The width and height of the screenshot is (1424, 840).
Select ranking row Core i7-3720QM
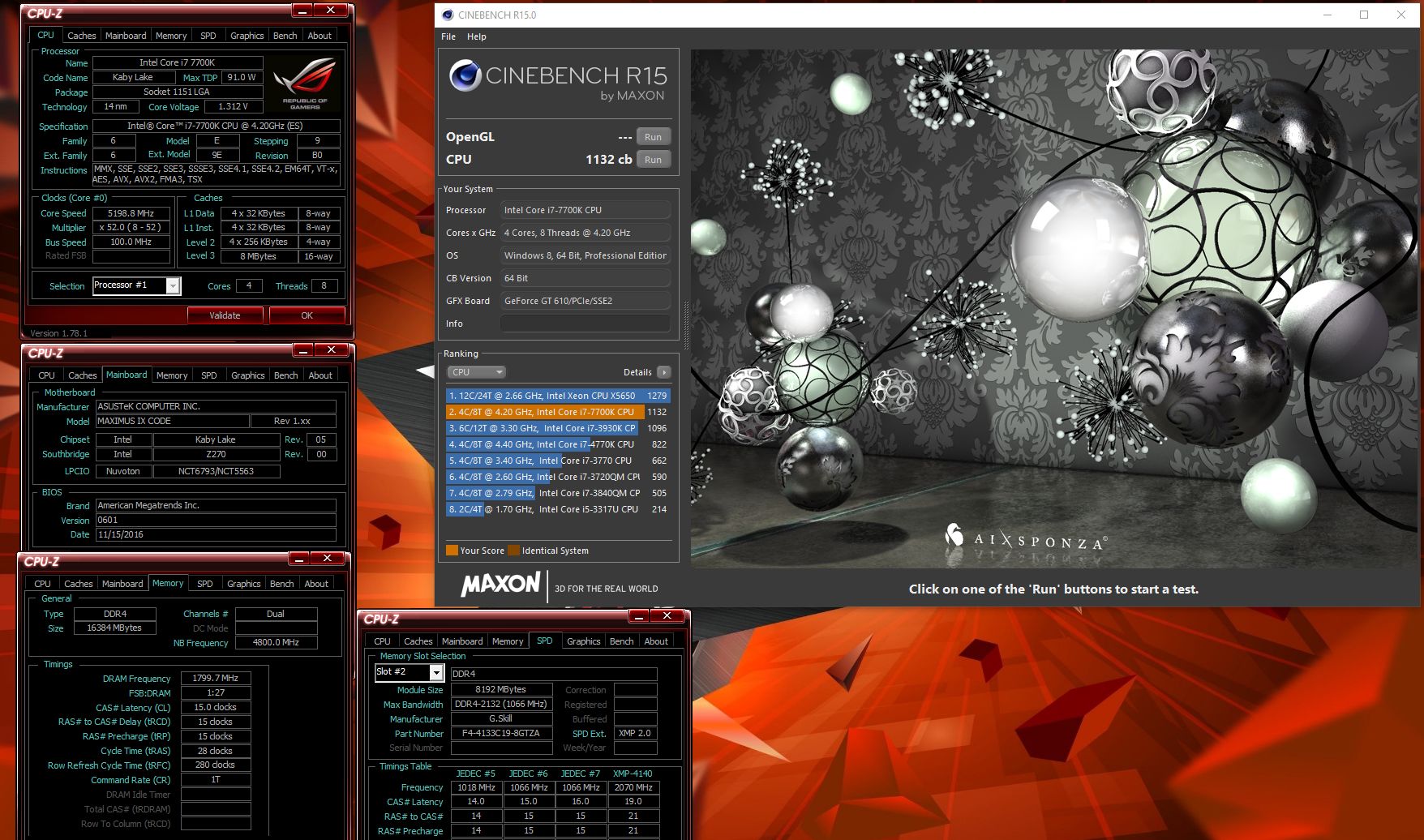pos(557,477)
